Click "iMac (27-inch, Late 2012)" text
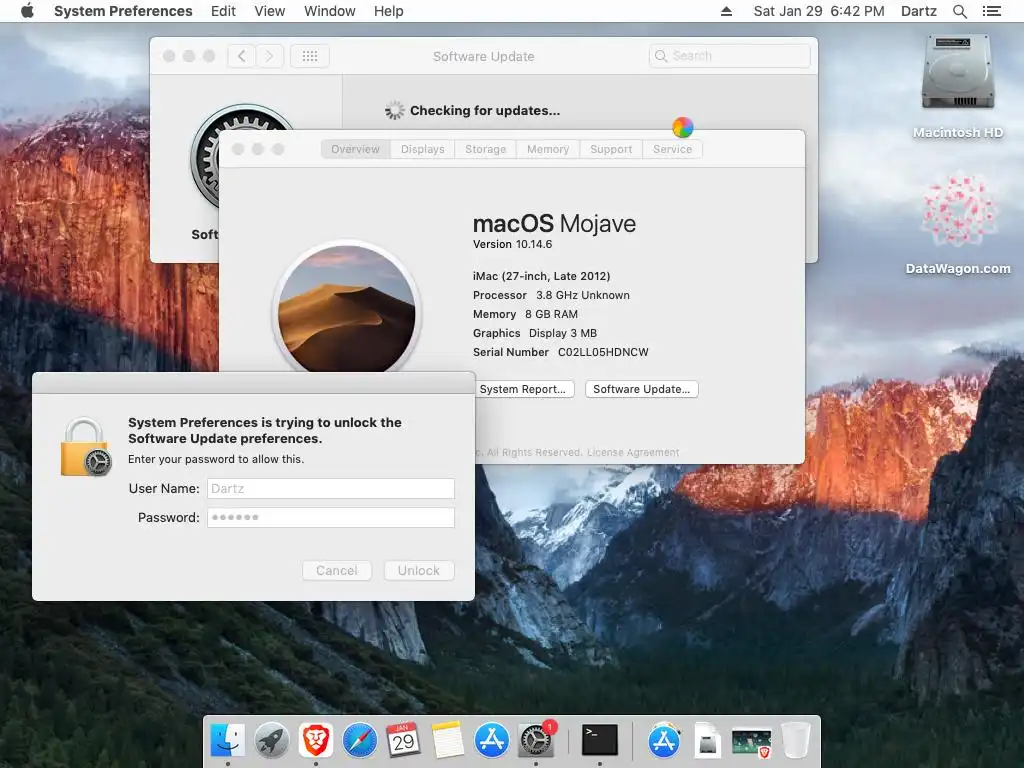This screenshot has width=1024, height=768. (x=541, y=276)
